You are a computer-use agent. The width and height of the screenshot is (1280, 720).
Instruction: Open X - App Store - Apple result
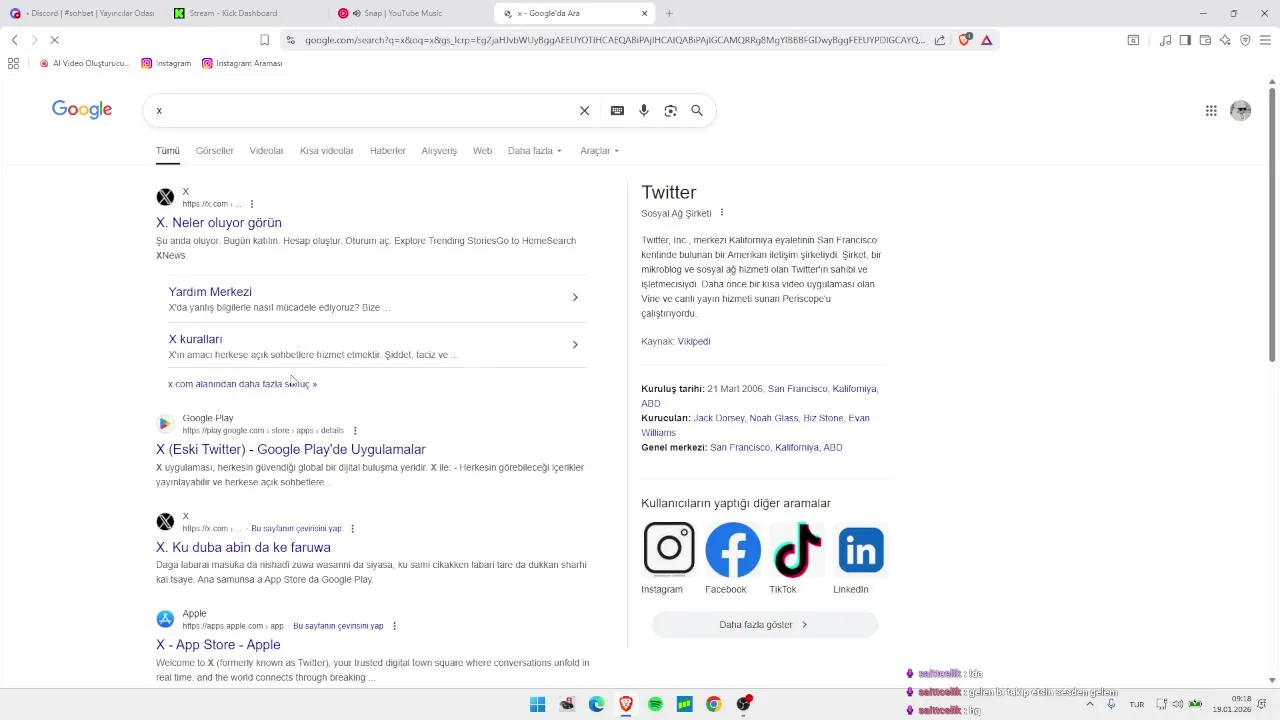click(x=218, y=645)
